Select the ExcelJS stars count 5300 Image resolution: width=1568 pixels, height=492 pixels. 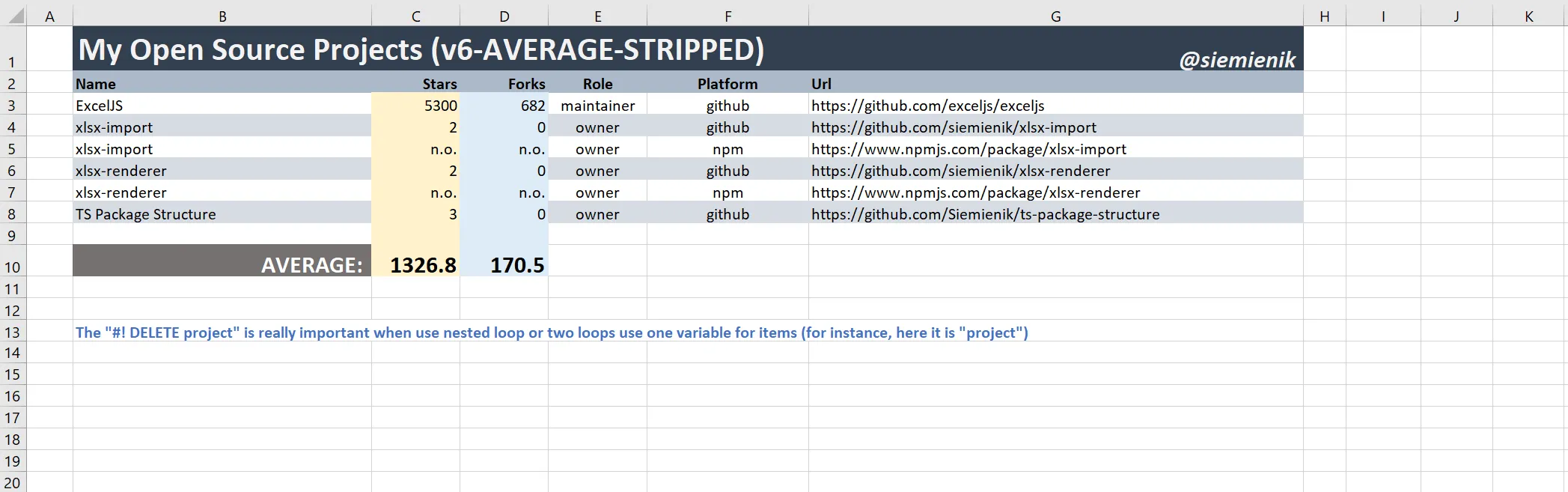tap(440, 106)
